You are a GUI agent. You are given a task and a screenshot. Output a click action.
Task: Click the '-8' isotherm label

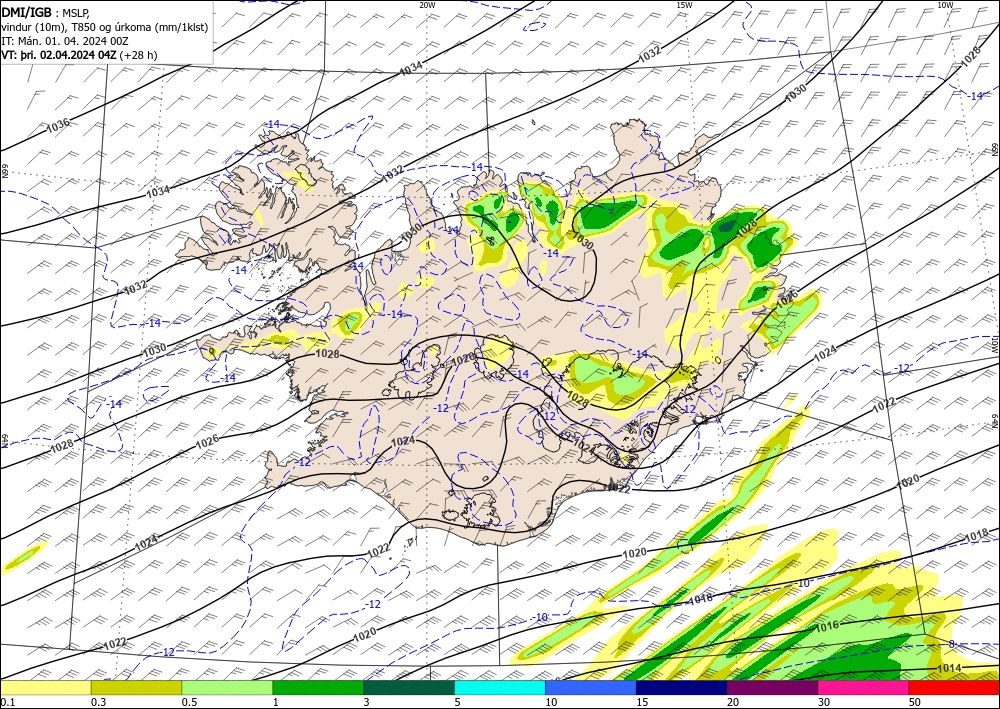949,645
